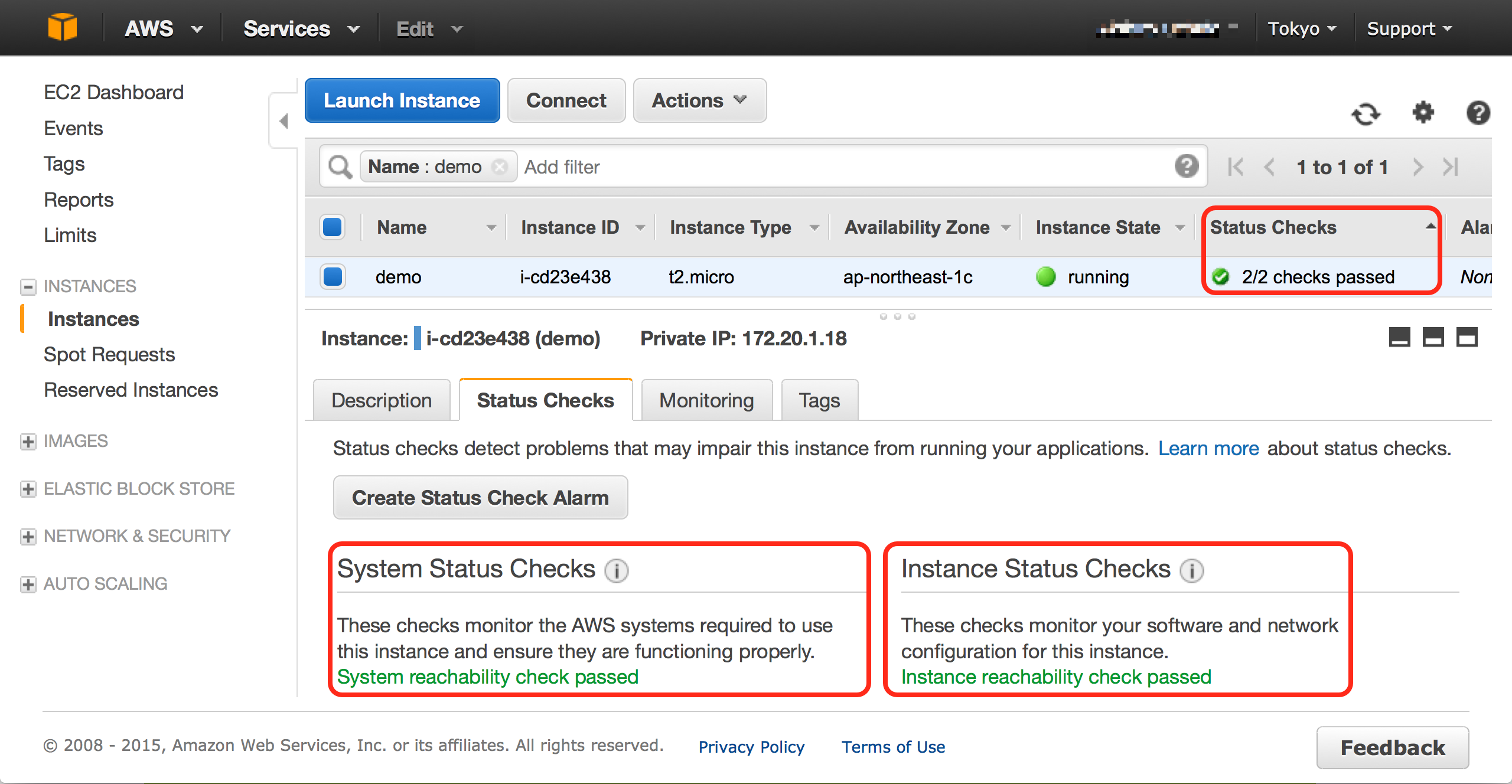Expand the NETWORK & SECURITY section

click(28, 536)
